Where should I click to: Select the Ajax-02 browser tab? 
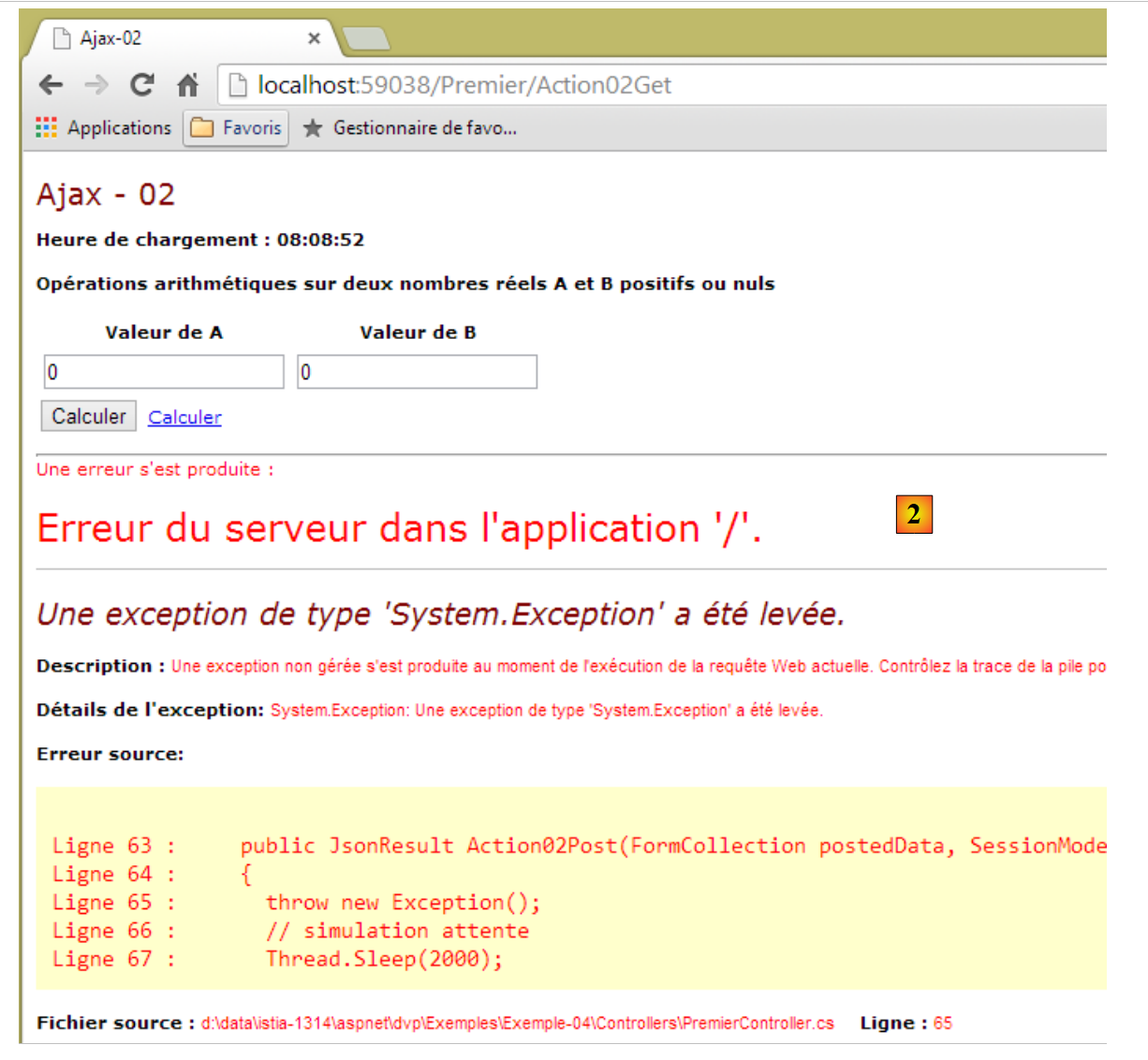coord(169,38)
